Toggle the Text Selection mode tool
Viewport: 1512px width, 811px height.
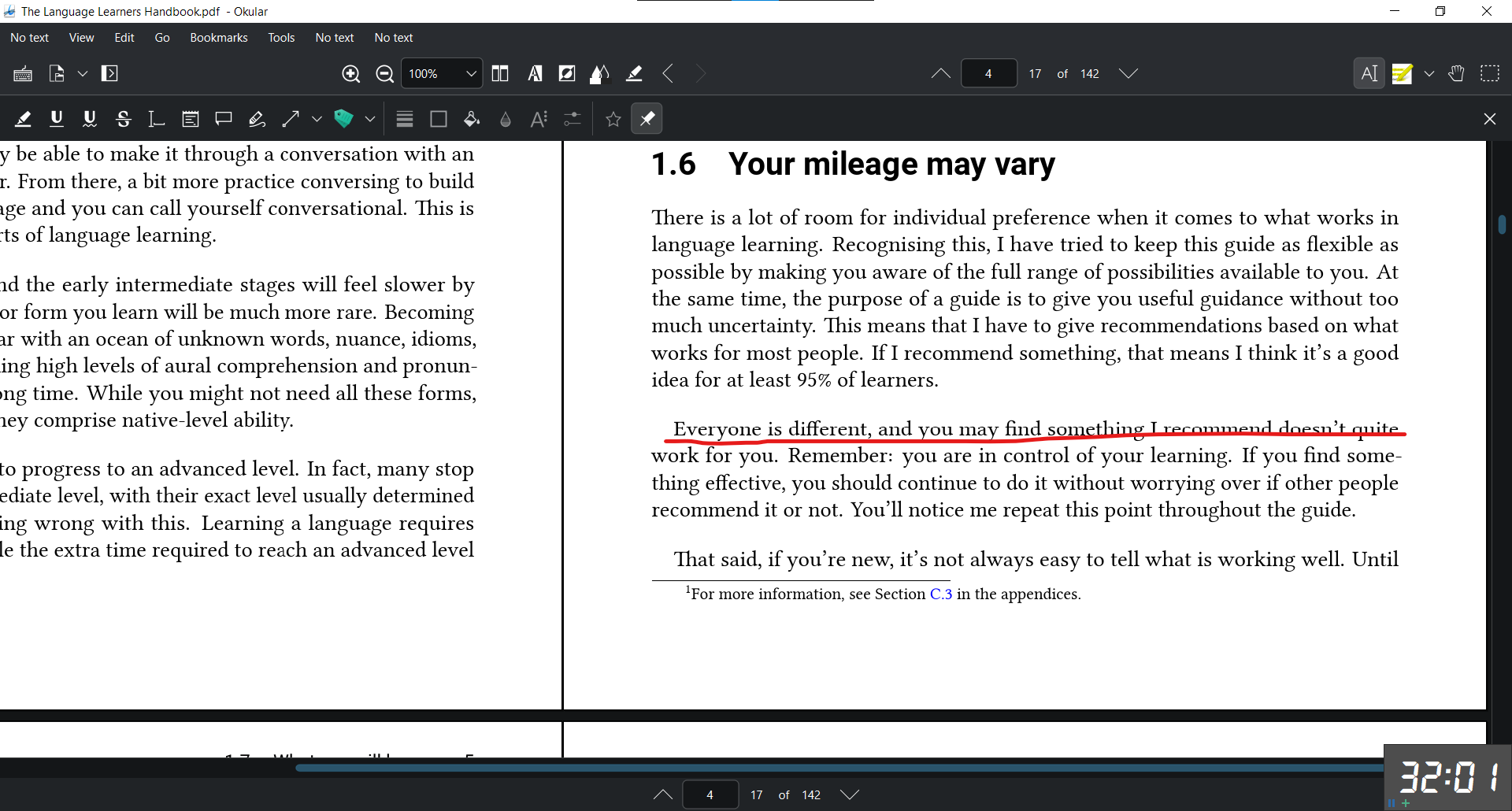(1369, 74)
